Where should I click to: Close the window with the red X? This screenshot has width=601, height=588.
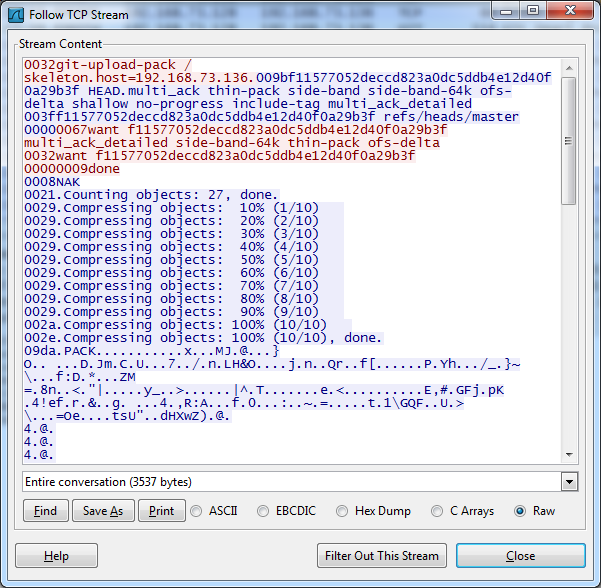pyautogui.click(x=569, y=10)
